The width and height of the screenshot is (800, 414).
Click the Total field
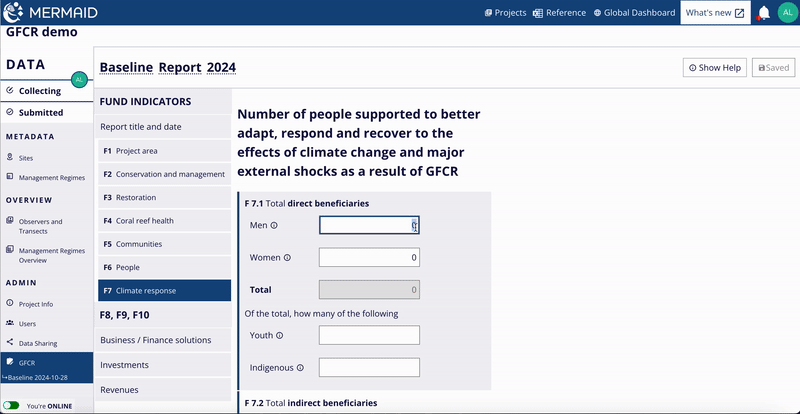(x=369, y=289)
